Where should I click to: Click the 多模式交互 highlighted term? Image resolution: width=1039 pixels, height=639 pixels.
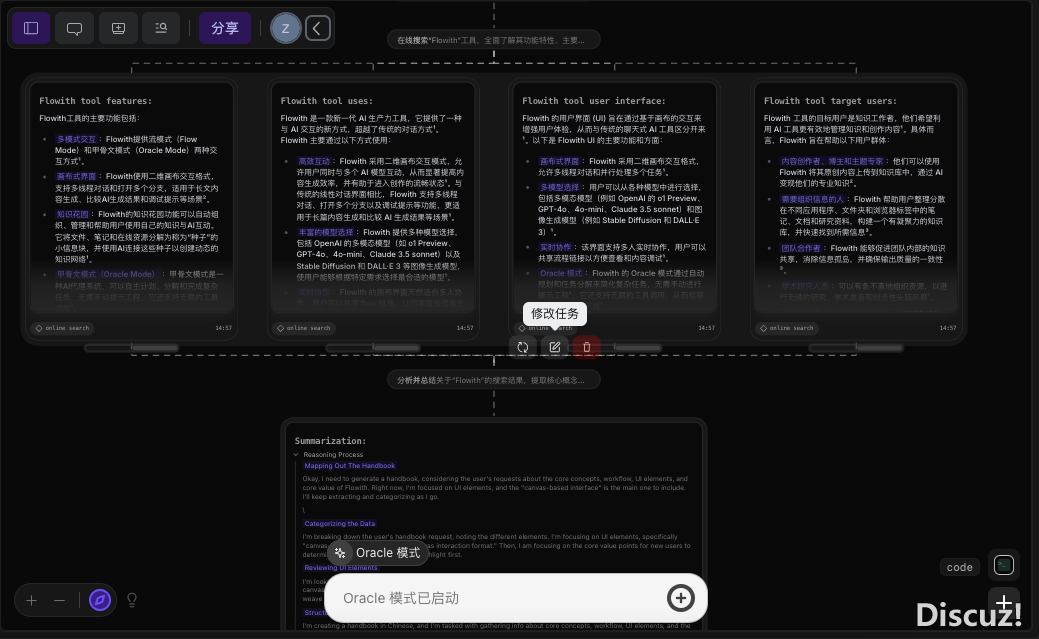click(x=76, y=139)
